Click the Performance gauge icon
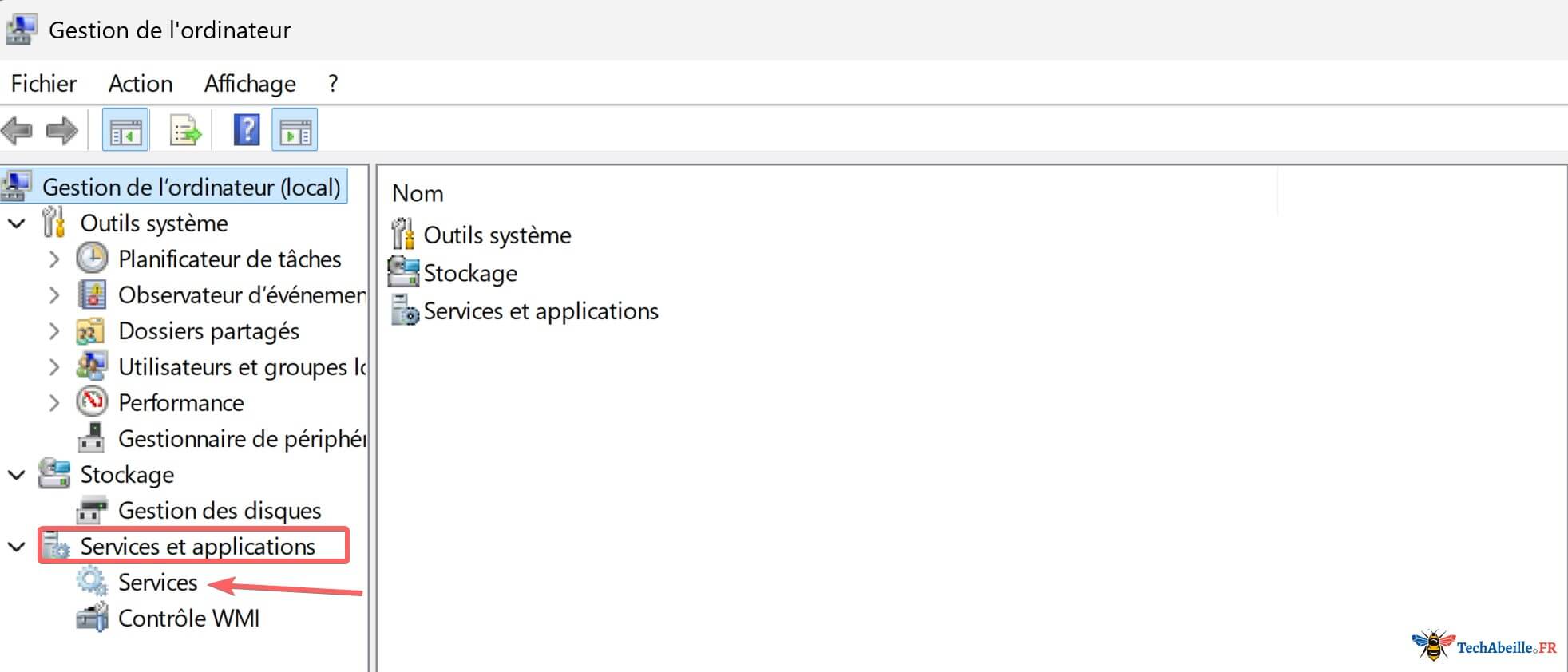Viewport: 1568px width, 672px height. click(92, 401)
